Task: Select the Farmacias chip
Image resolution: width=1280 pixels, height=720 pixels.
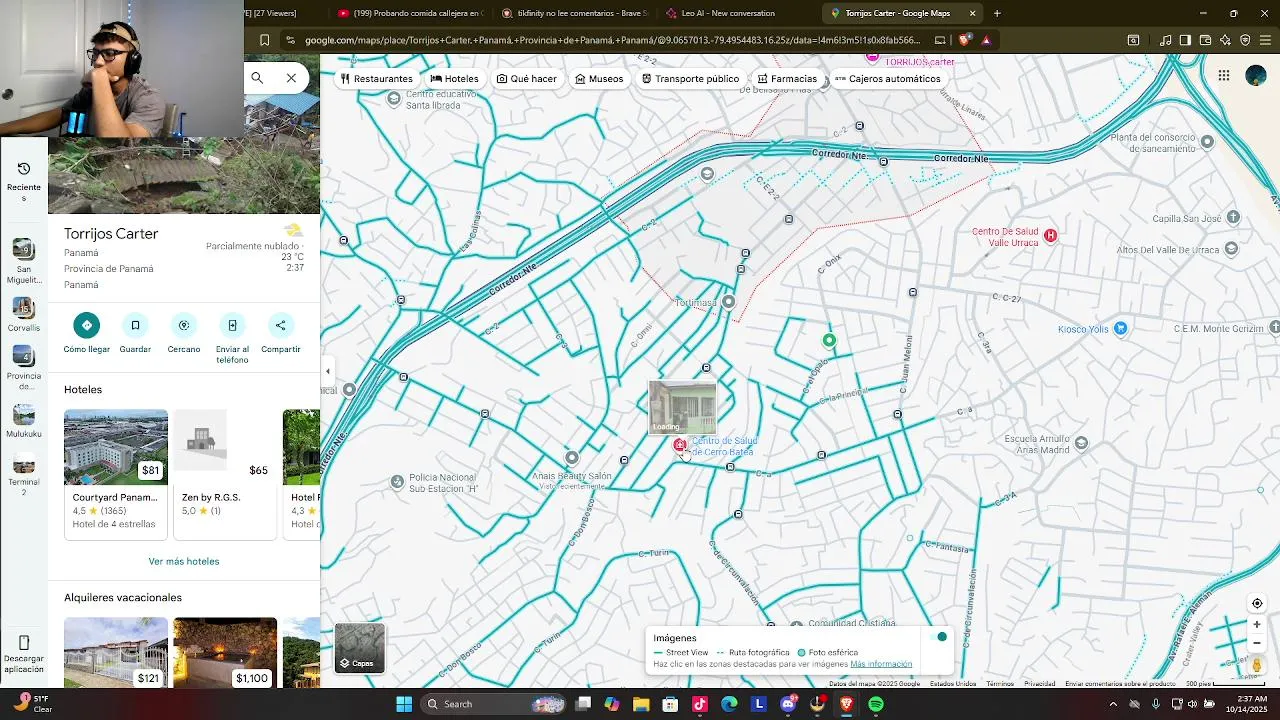Action: [x=788, y=79]
